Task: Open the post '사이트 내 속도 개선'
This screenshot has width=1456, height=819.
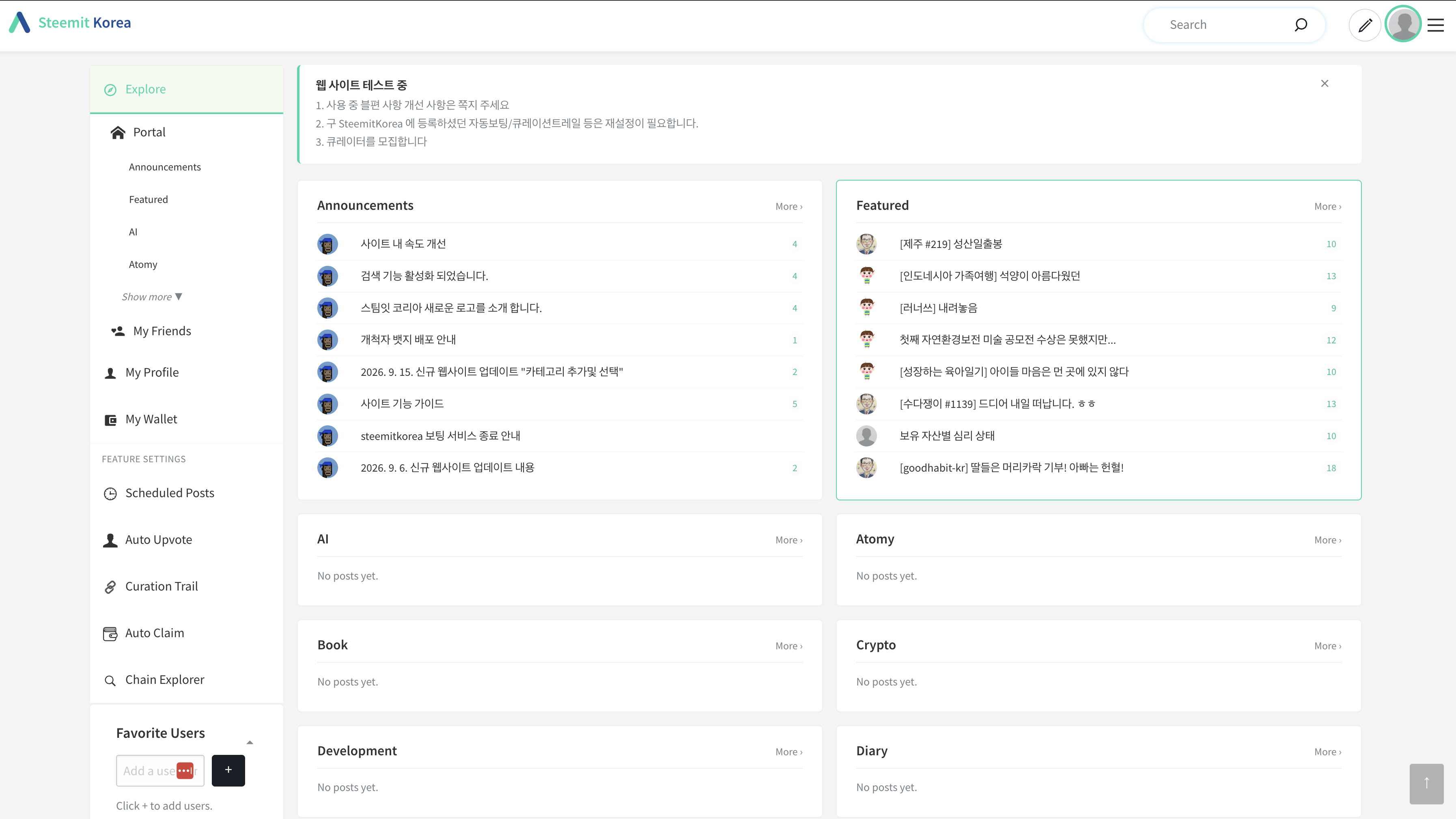Action: click(x=403, y=244)
